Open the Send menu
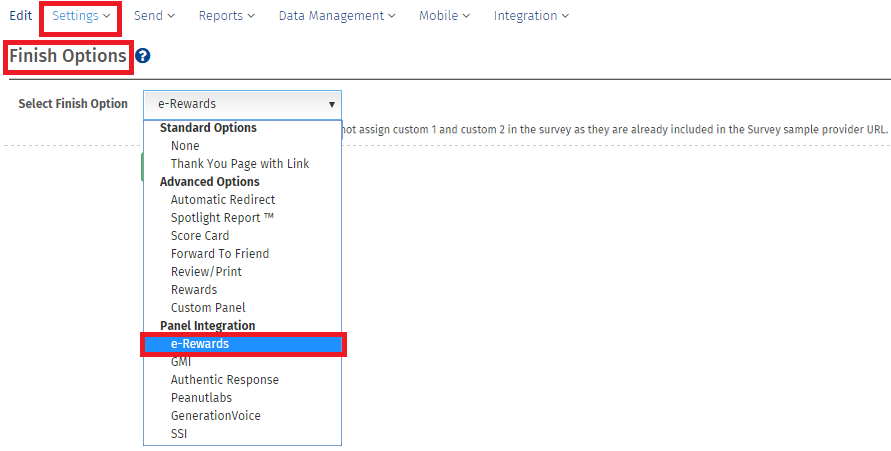The height and width of the screenshot is (451, 891). point(154,16)
